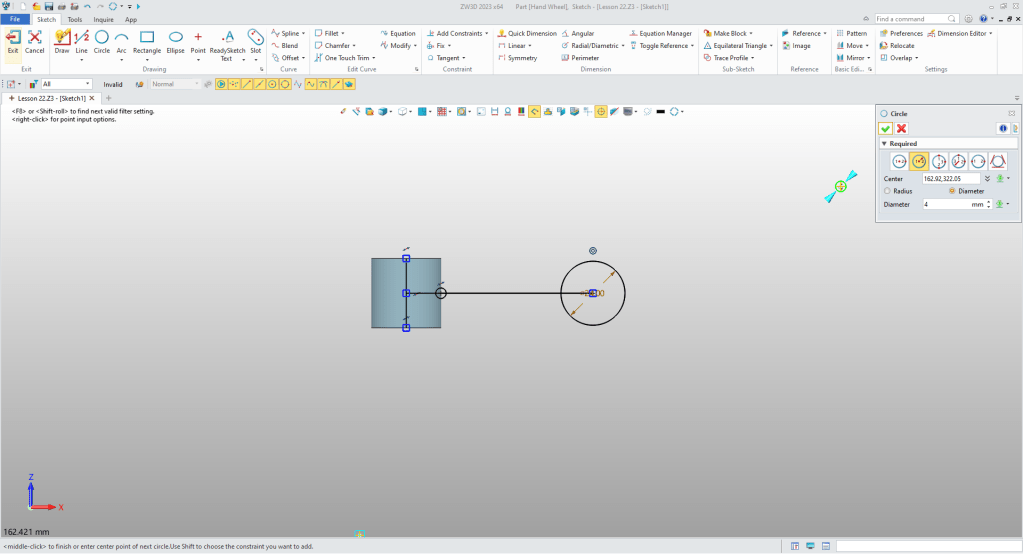The width and height of the screenshot is (1023, 554).
Task: Collapse the Required section
Action: pyautogui.click(x=884, y=144)
